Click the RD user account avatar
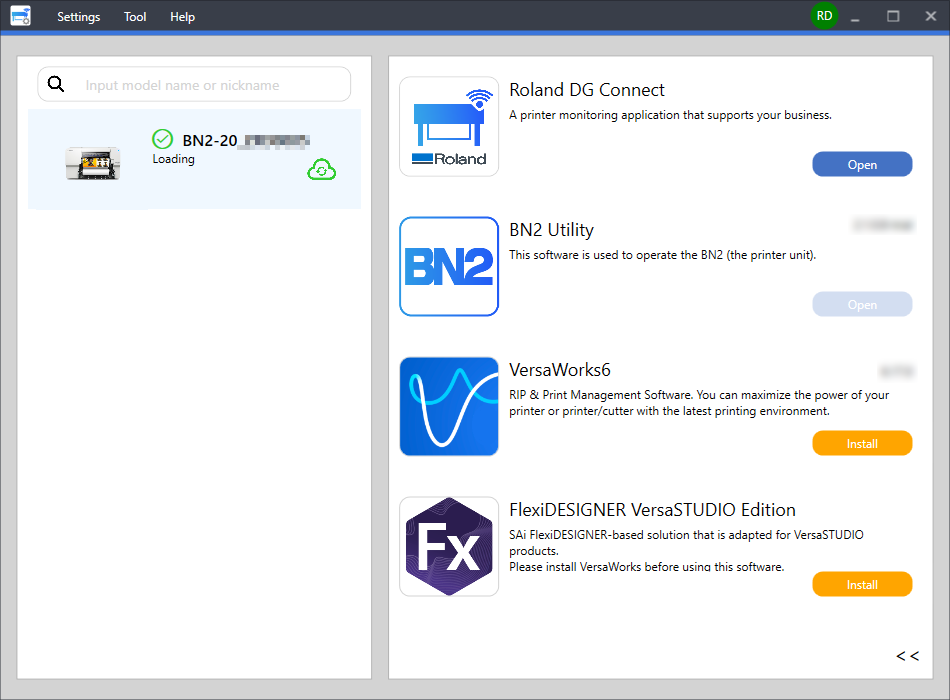 click(x=824, y=16)
